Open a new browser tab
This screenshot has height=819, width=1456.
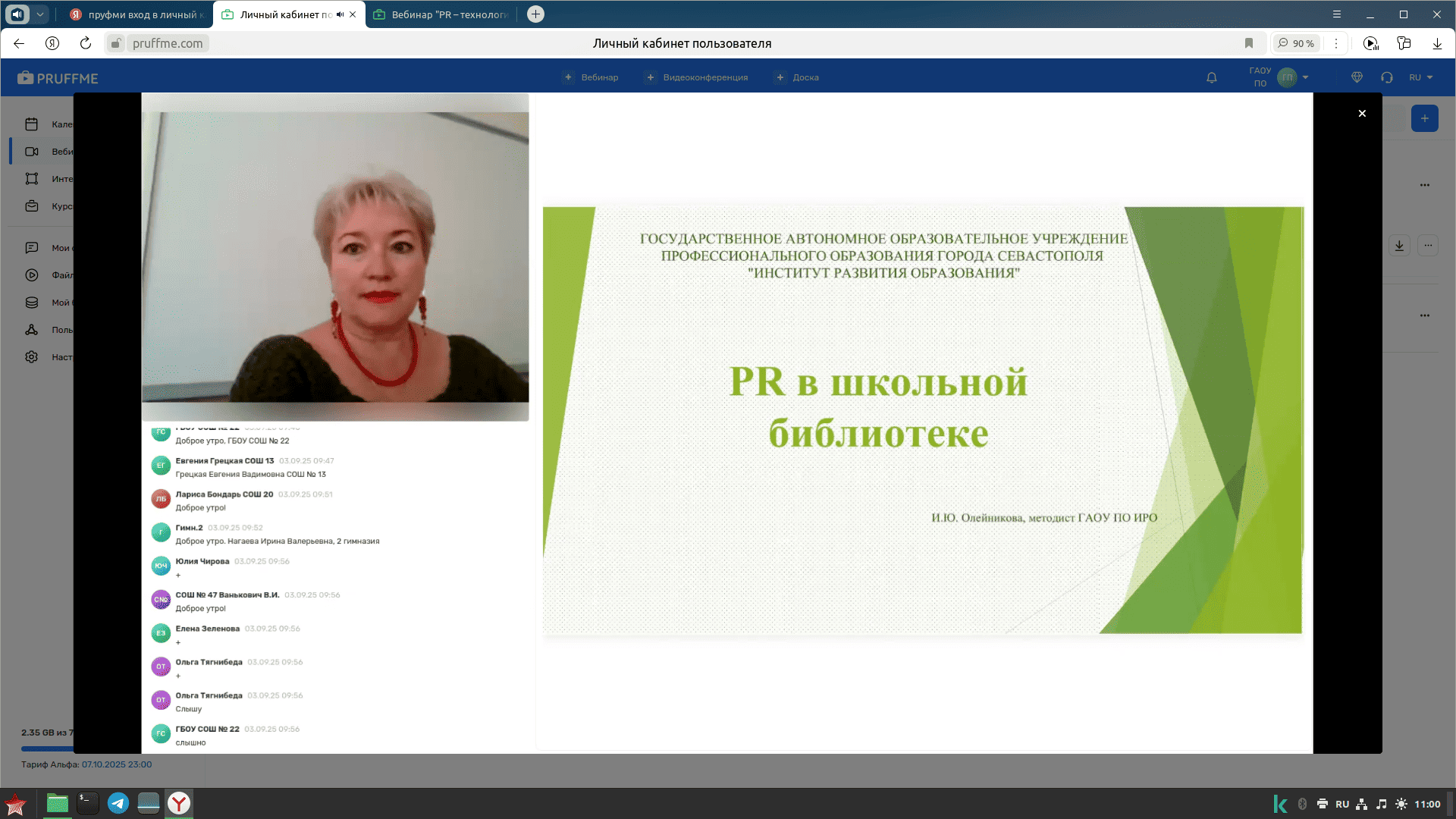click(535, 14)
